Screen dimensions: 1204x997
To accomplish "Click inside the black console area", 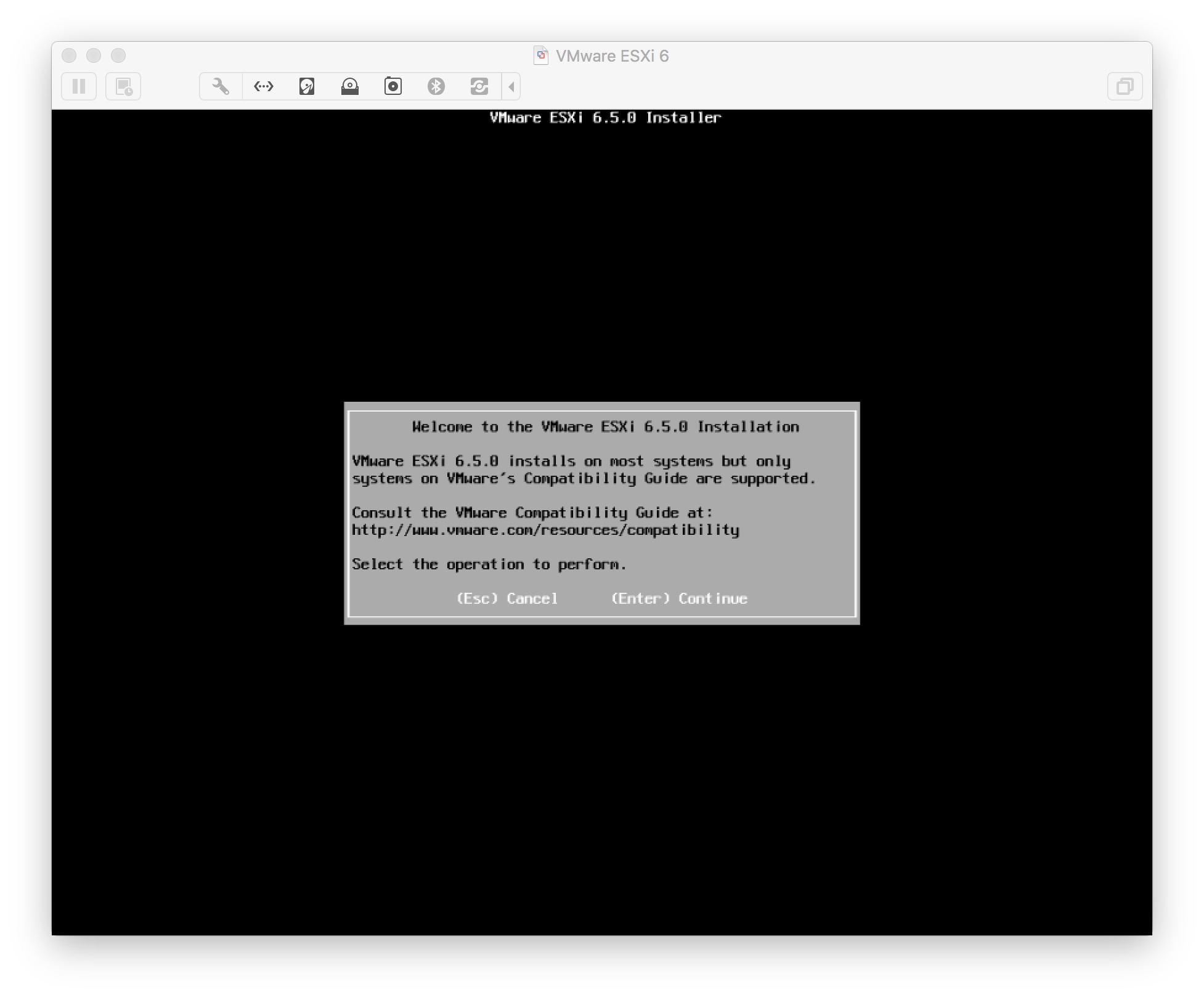I will [246, 770].
